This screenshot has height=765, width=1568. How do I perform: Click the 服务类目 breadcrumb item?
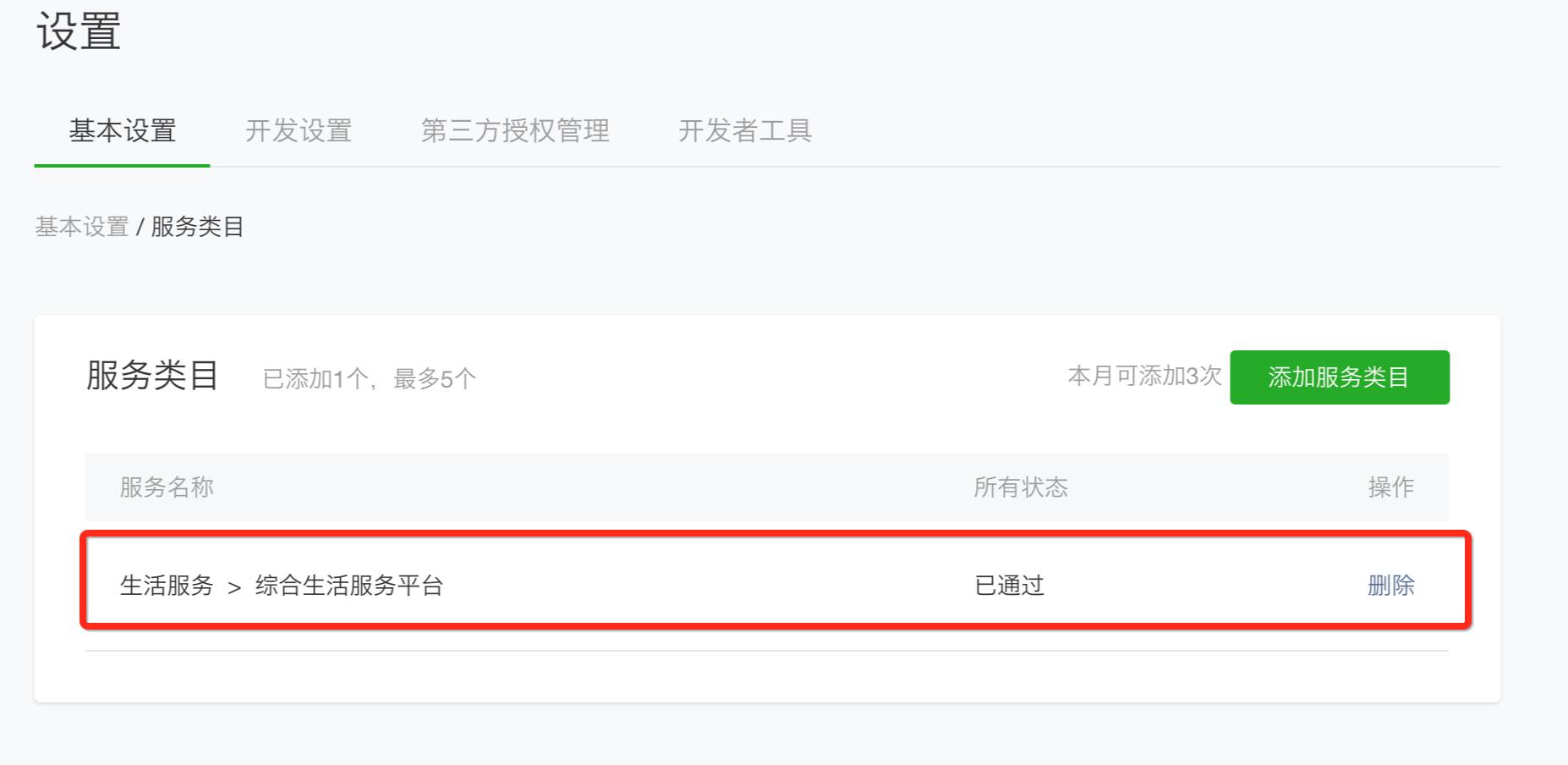[198, 227]
